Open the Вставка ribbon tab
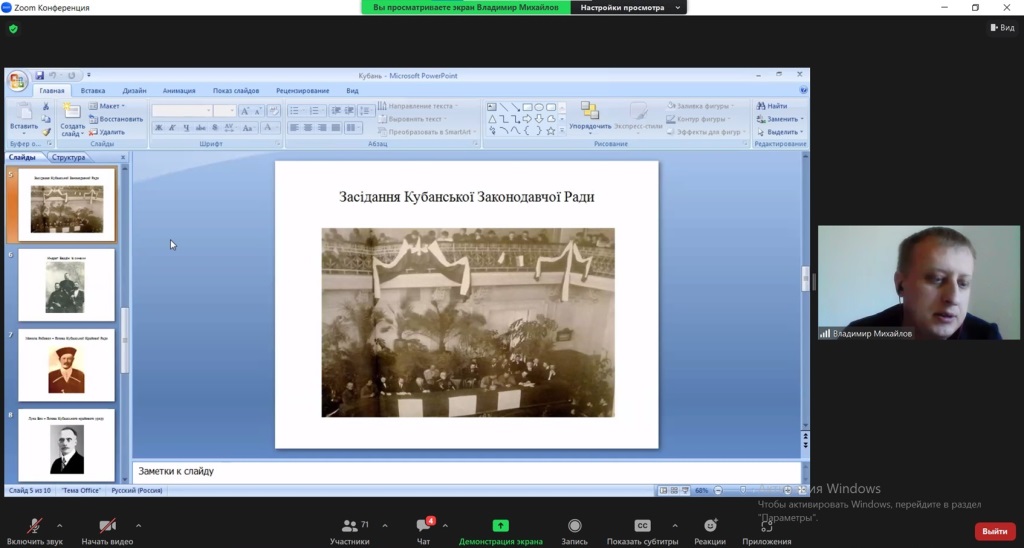Viewport: 1024px width, 548px height. pyautogui.click(x=93, y=91)
